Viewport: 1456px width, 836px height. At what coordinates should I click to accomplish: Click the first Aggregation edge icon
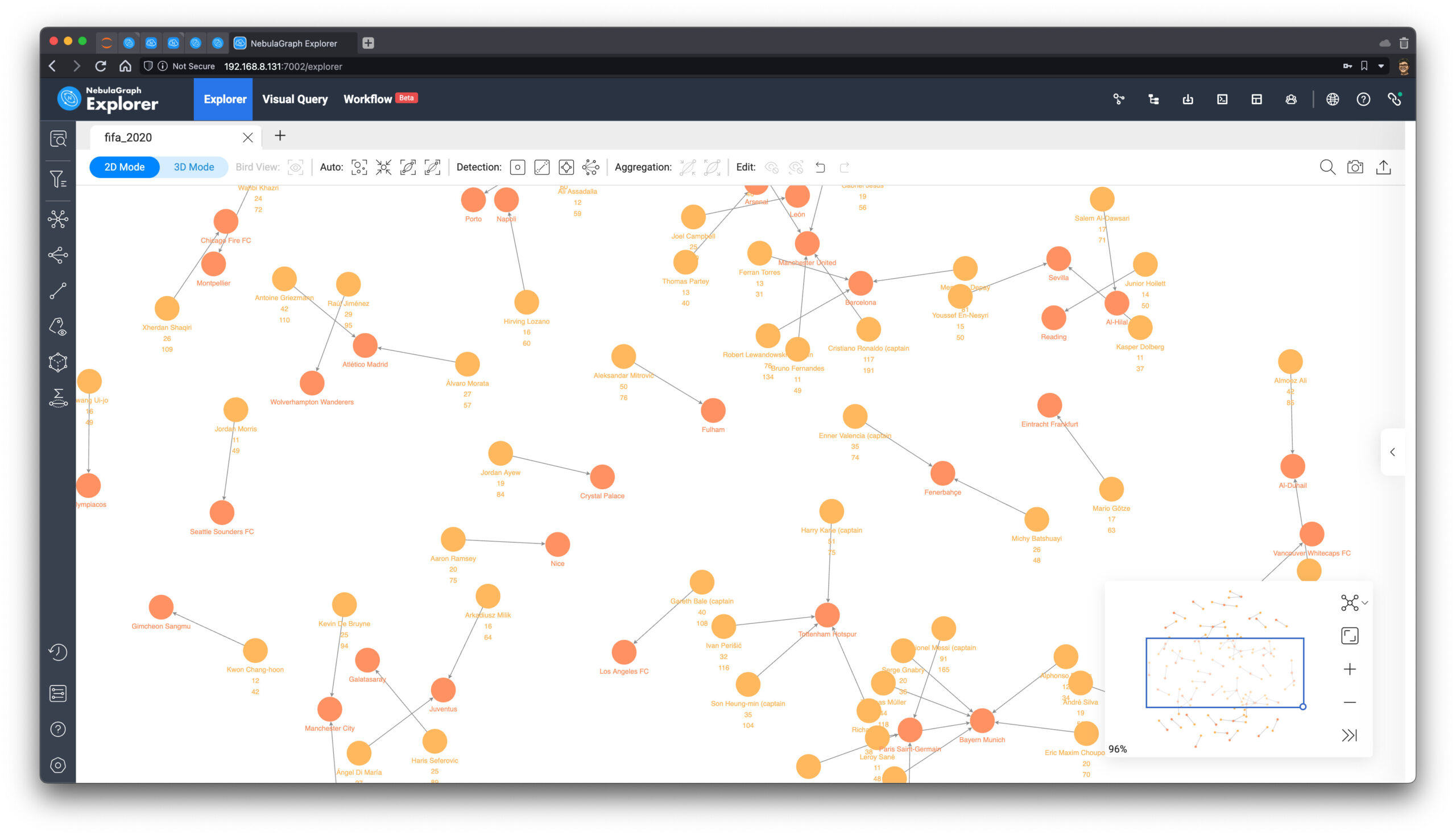point(687,167)
